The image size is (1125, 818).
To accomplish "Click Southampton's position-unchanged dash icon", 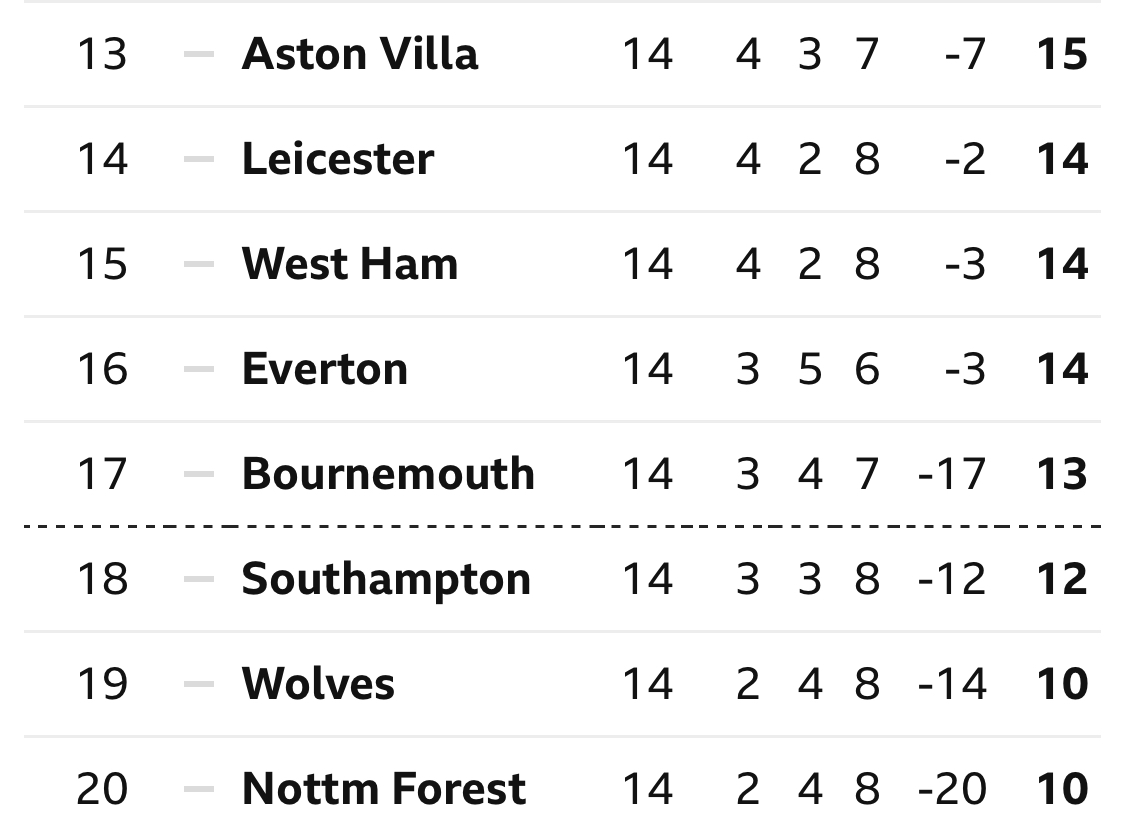I will pos(199,579).
